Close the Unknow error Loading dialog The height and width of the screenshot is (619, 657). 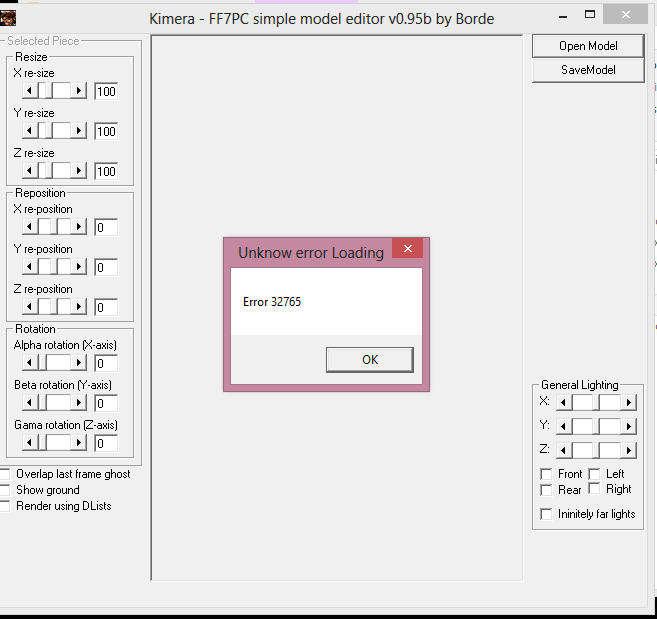[x=407, y=249]
